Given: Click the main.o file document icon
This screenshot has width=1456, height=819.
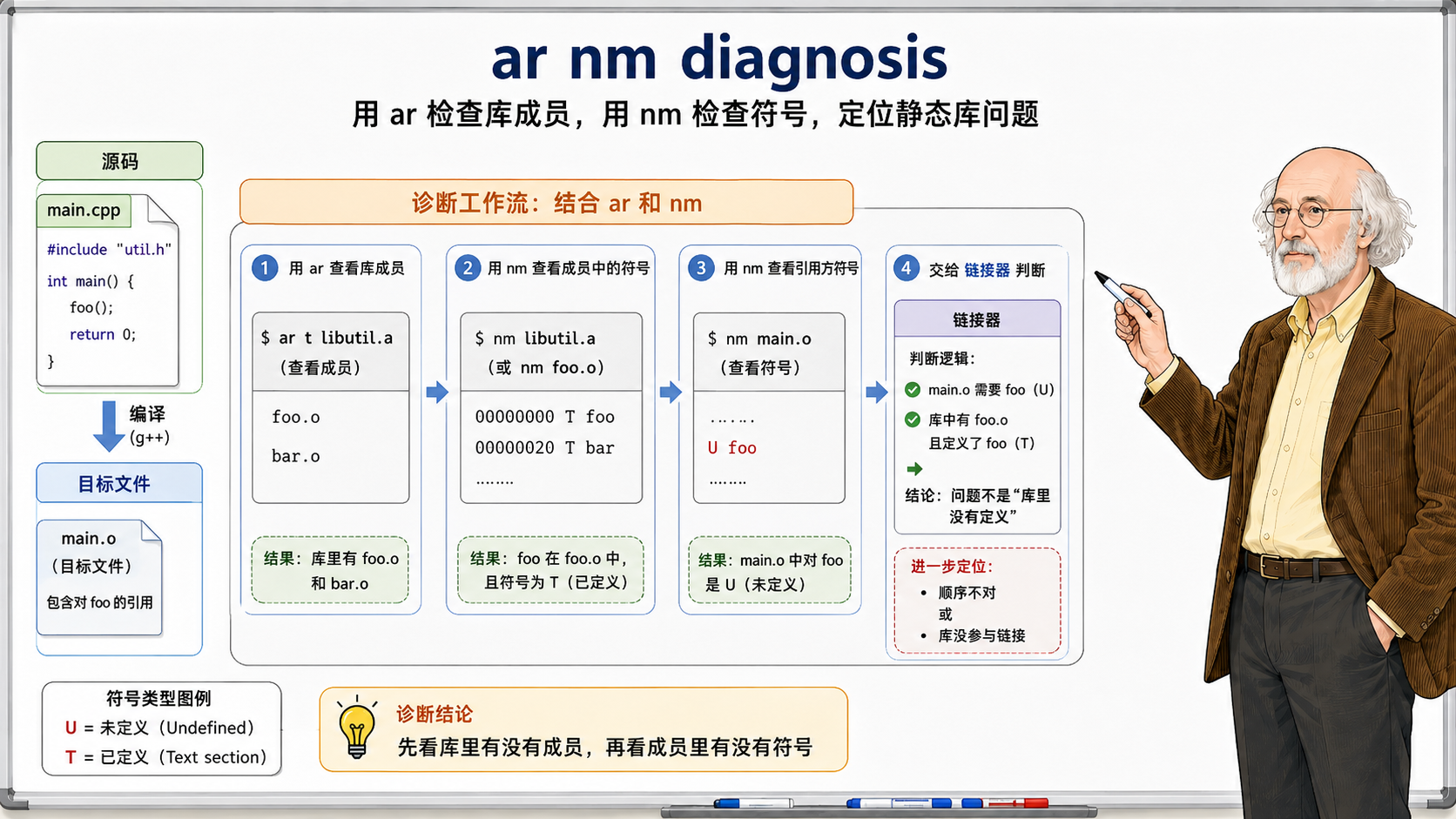Looking at the screenshot, I should coord(99,578).
